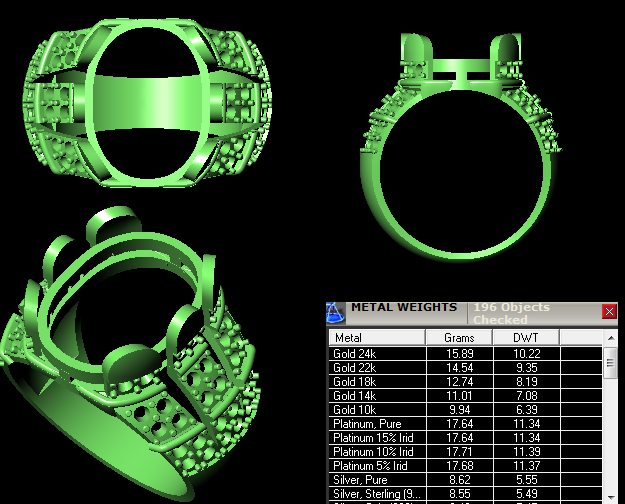This screenshot has width=625, height=504.
Task: Click the 8.62 grams value
Action: point(460,479)
